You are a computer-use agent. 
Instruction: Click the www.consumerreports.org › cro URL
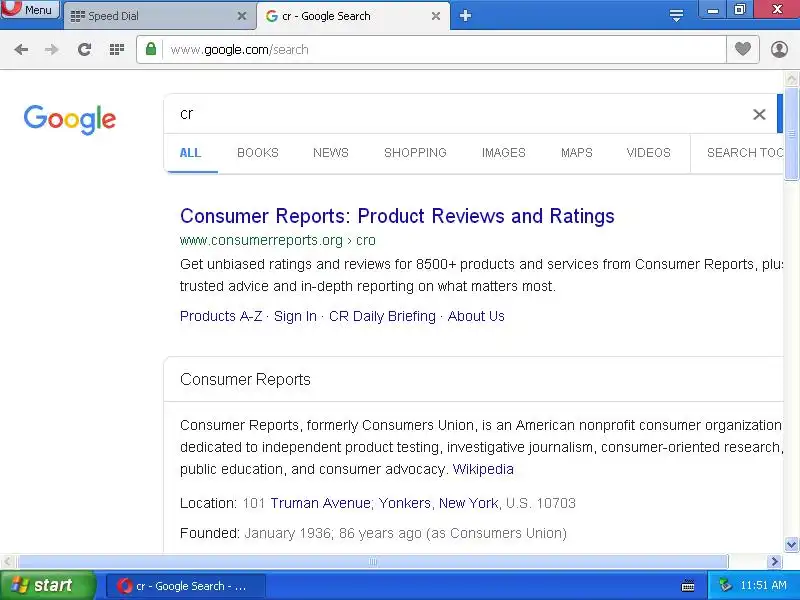[278, 240]
